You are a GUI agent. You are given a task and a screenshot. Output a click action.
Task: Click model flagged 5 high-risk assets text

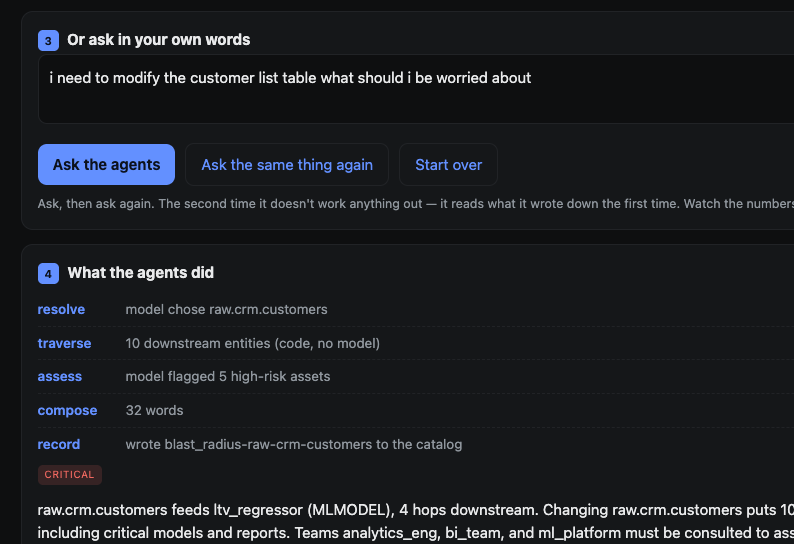(x=228, y=376)
